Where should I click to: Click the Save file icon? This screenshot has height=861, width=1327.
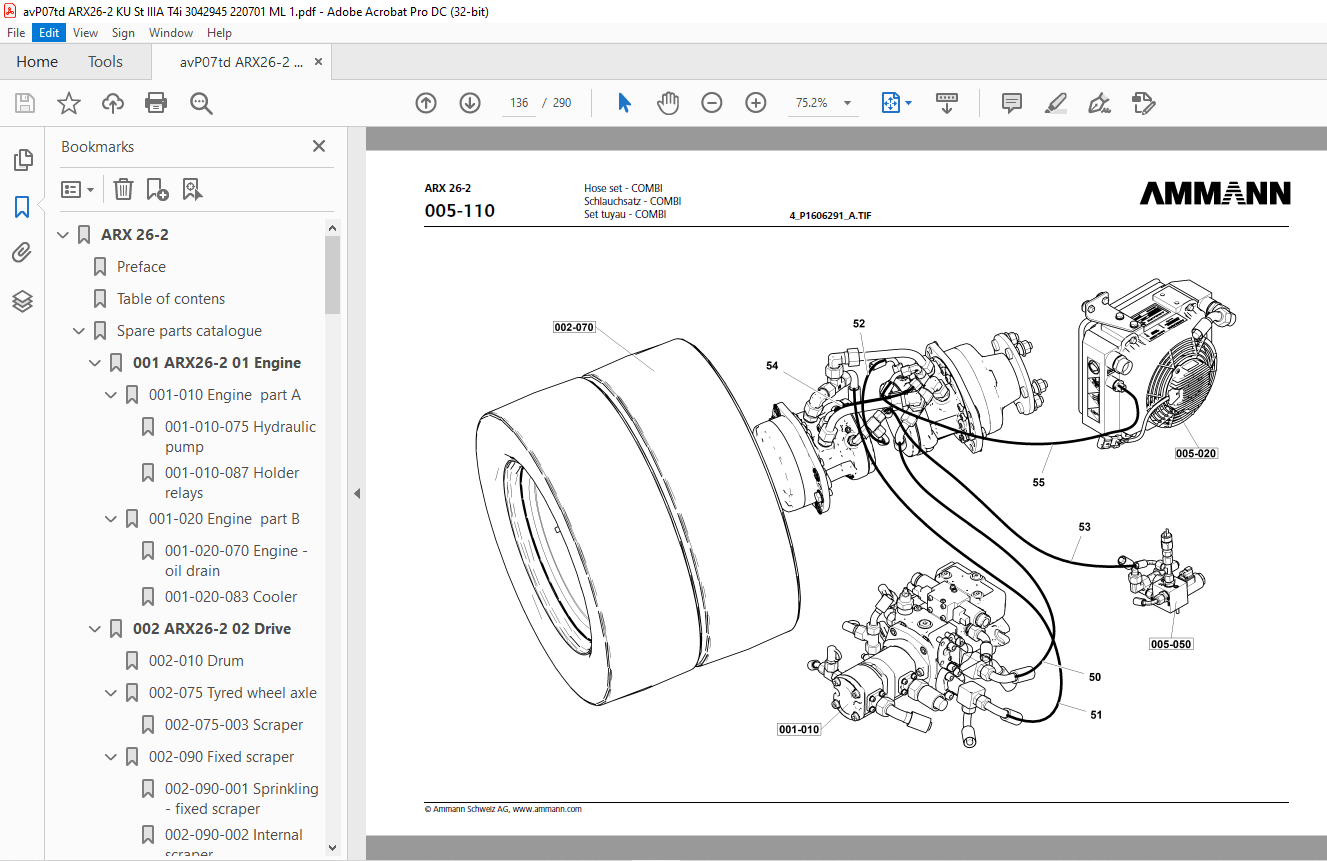25,103
